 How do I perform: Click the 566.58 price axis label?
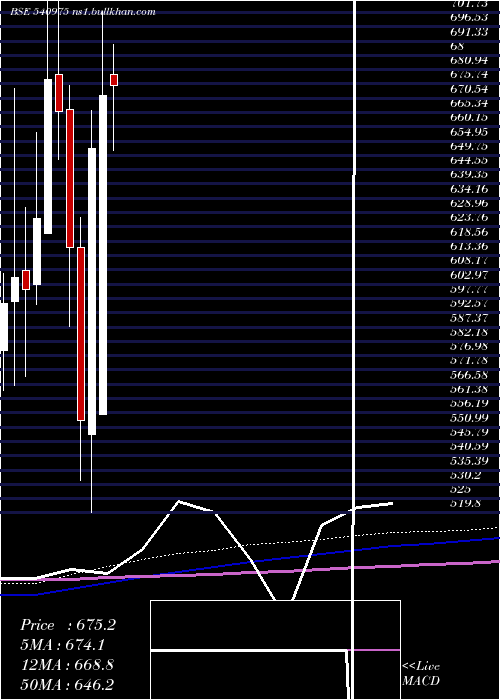coord(469,375)
